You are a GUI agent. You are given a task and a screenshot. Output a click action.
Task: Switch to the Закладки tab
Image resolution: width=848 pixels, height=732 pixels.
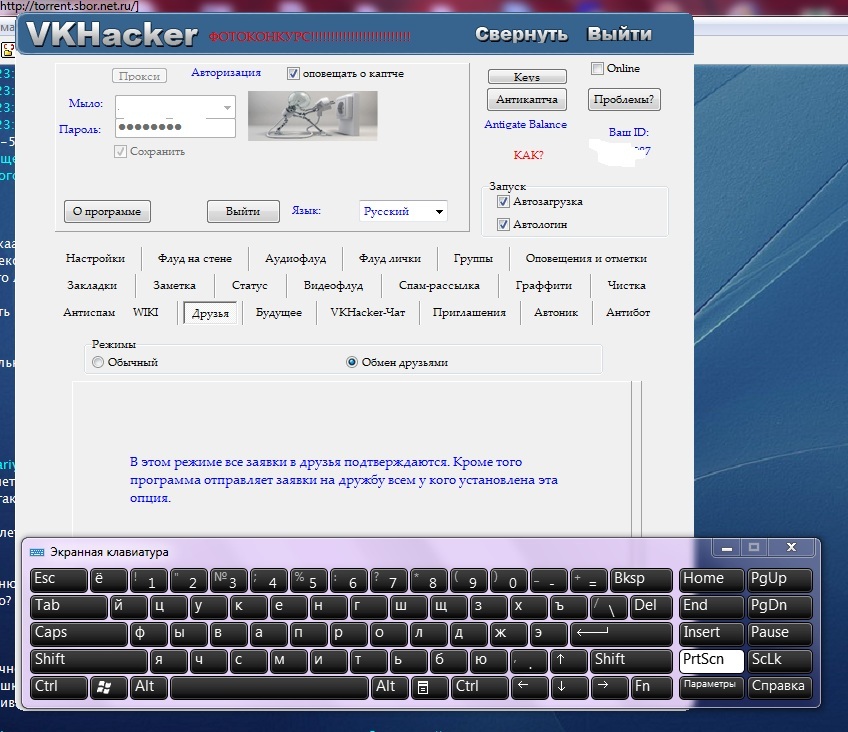[x=92, y=285]
